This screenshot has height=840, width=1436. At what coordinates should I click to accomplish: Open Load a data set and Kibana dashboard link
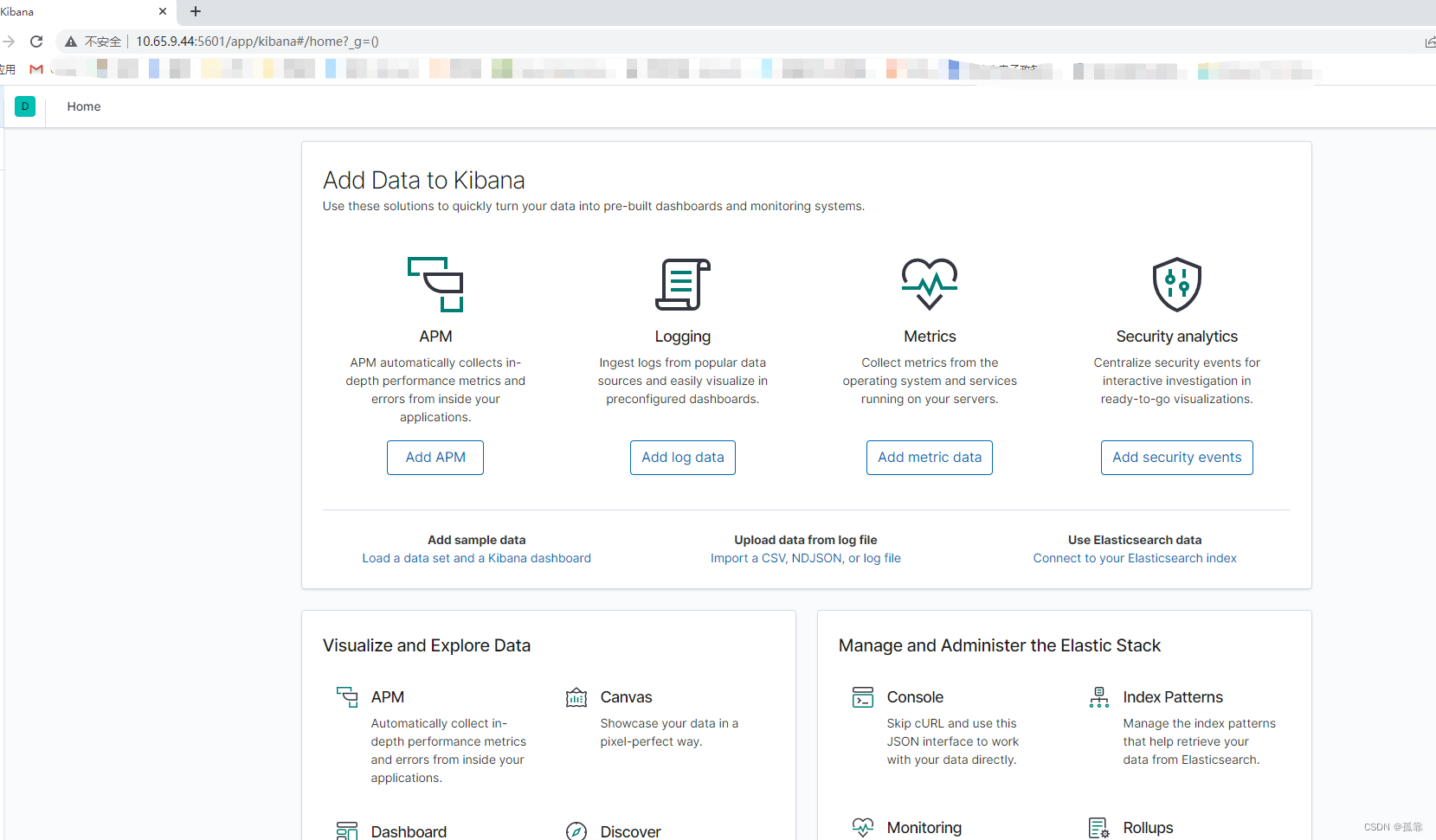click(477, 558)
